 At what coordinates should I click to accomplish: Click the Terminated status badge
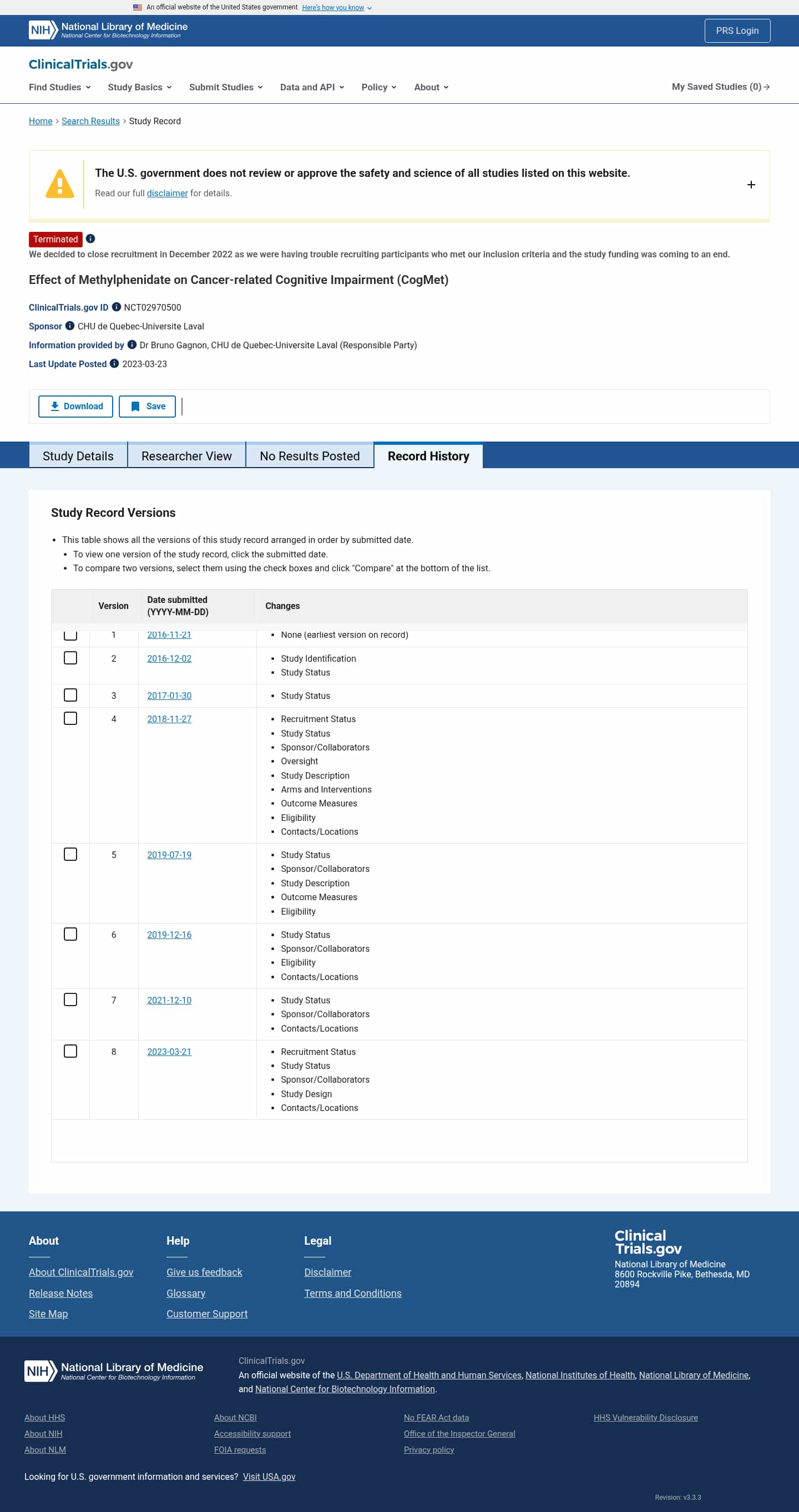56,239
